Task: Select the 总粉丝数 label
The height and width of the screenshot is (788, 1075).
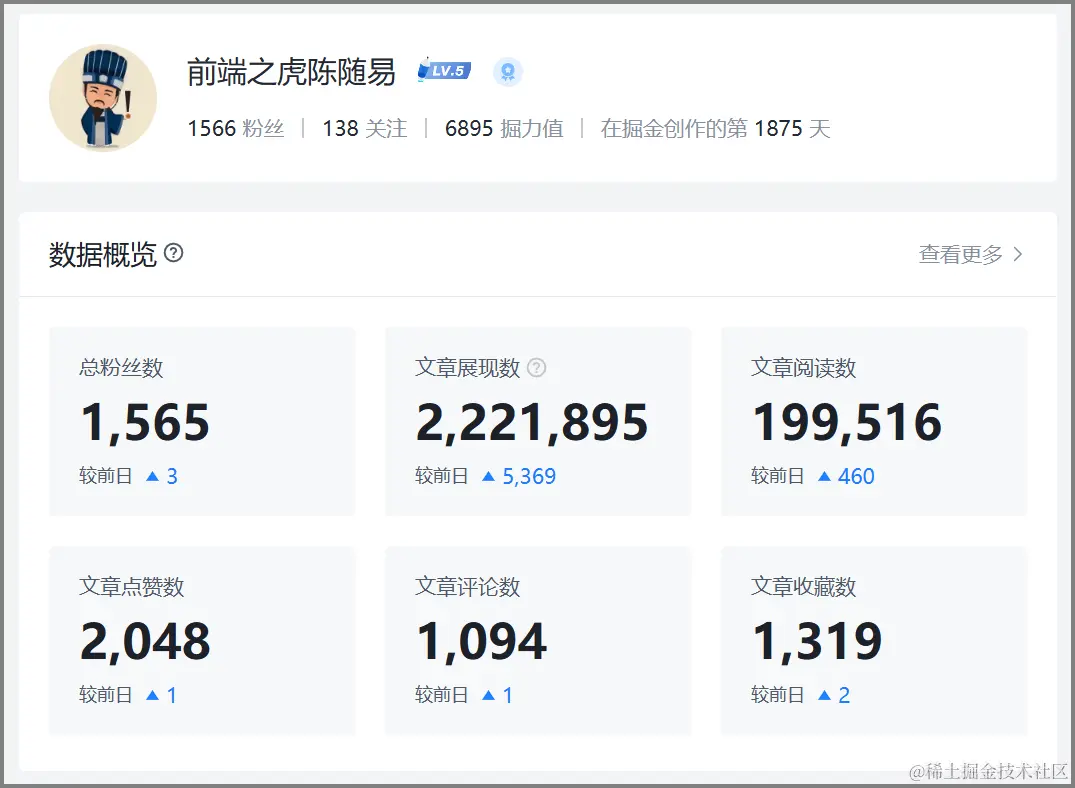Action: [121, 368]
